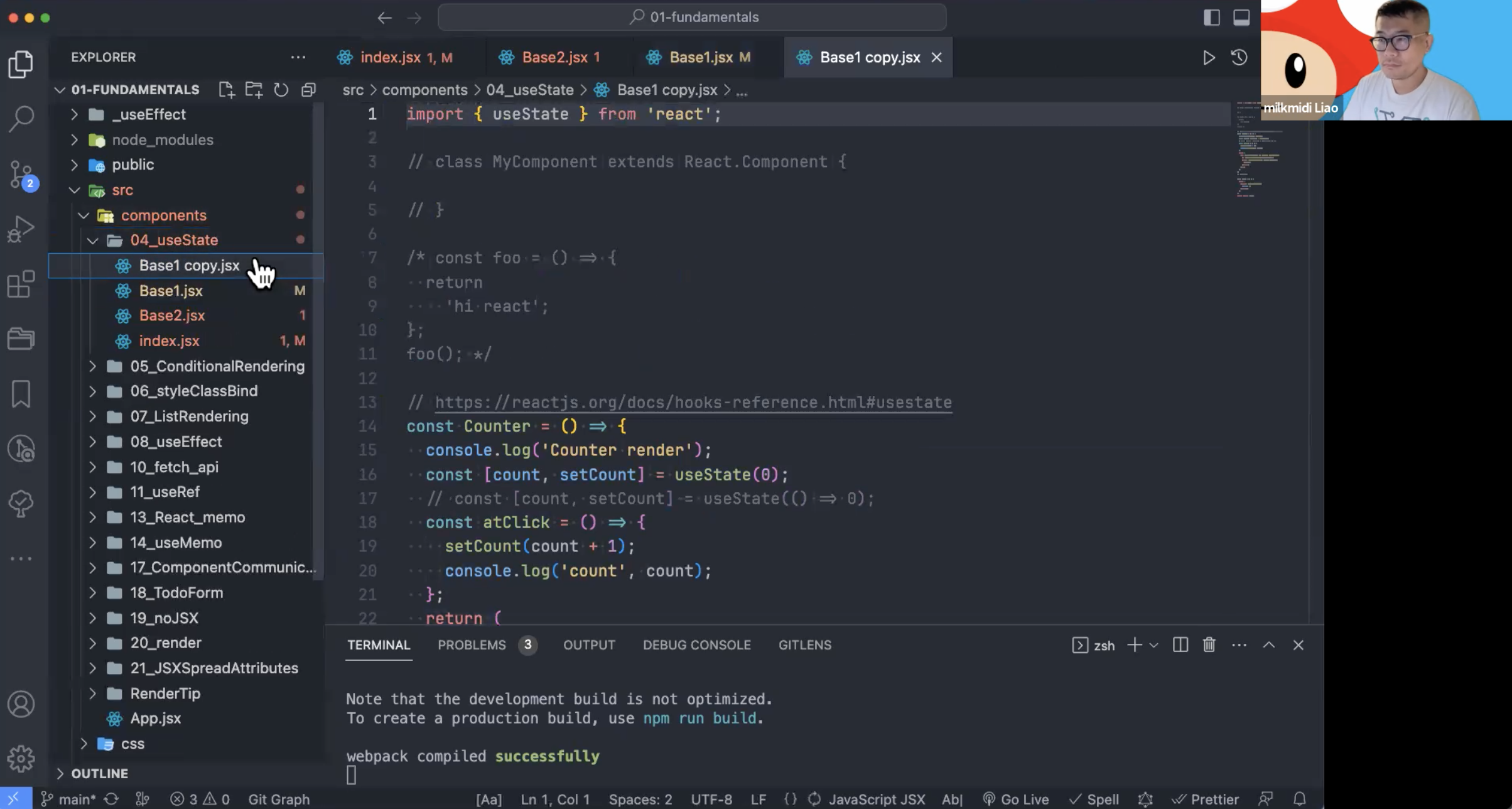Open the Manage gear icon
The width and height of the screenshot is (1512, 809).
[x=21, y=759]
